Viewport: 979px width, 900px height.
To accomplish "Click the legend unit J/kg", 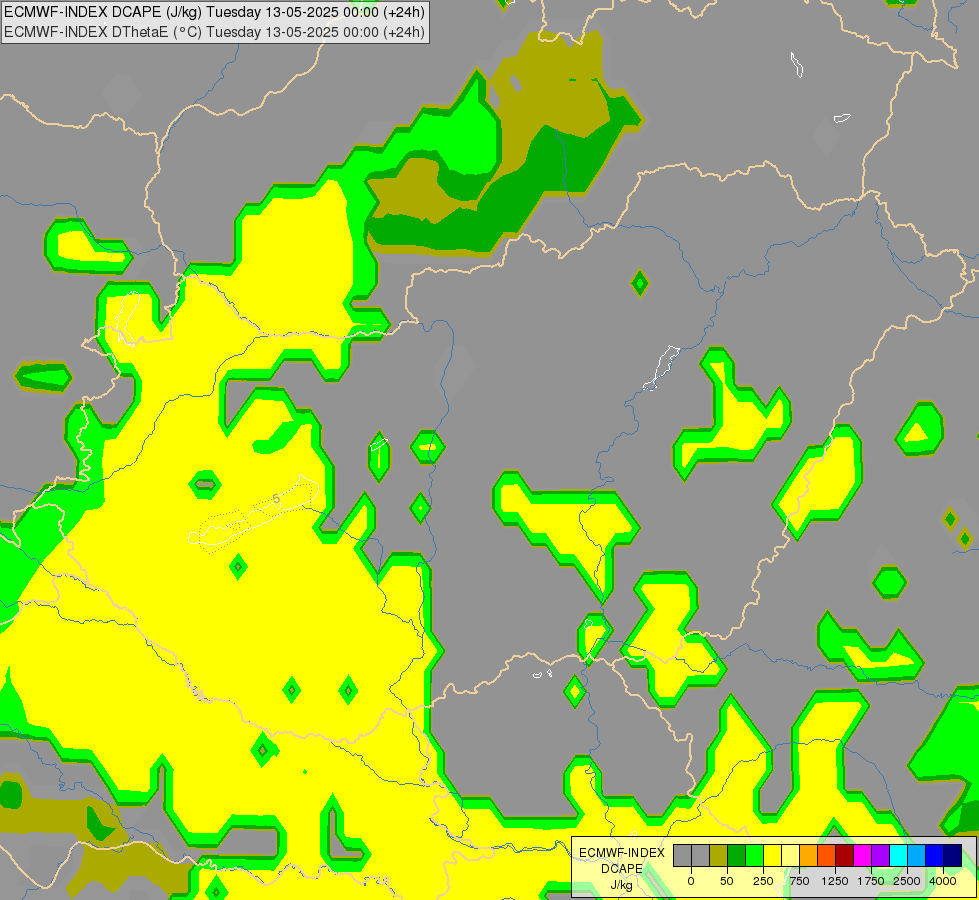I will coord(622,885).
